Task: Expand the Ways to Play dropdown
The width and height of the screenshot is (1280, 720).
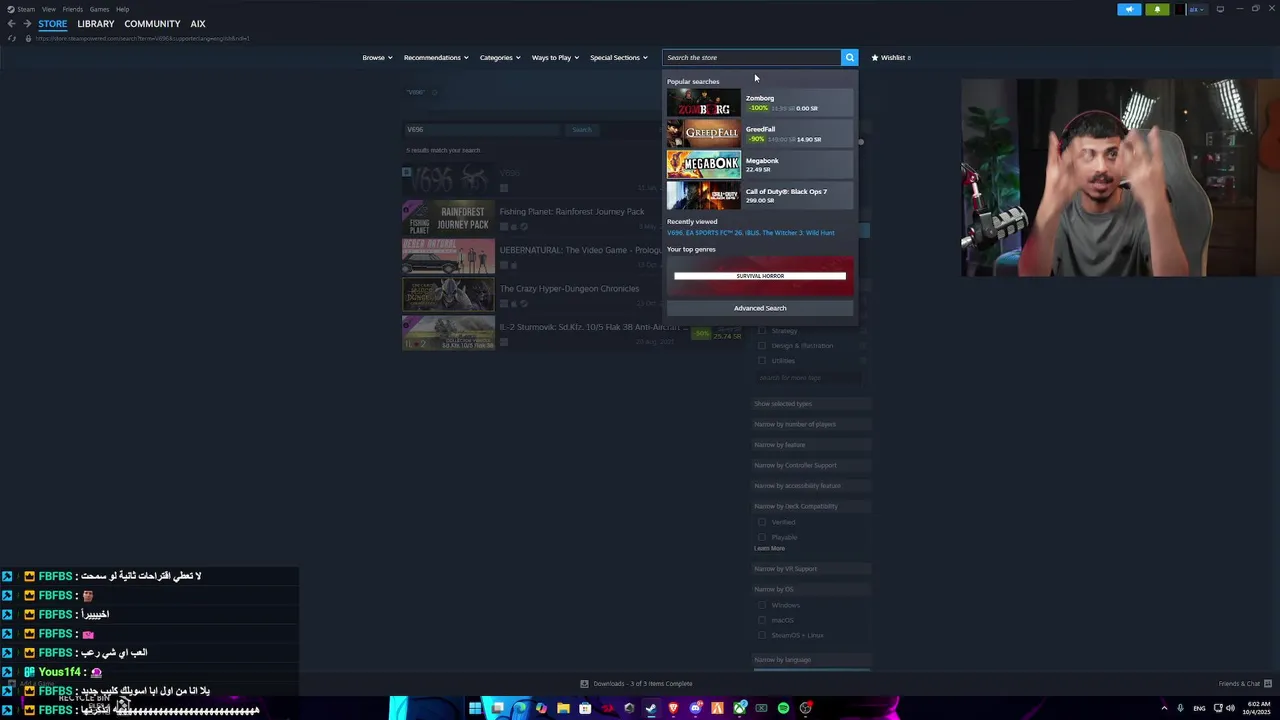Action: point(555,57)
